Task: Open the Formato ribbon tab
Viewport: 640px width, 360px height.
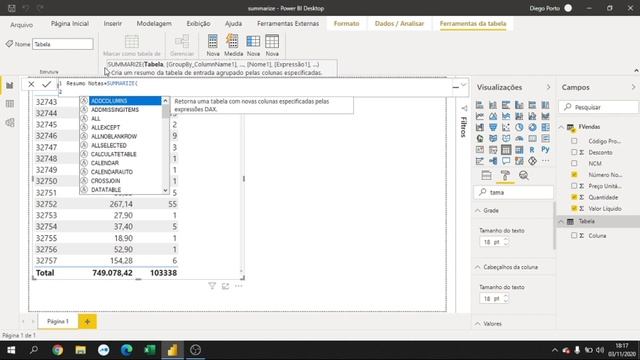Action: 347,24
